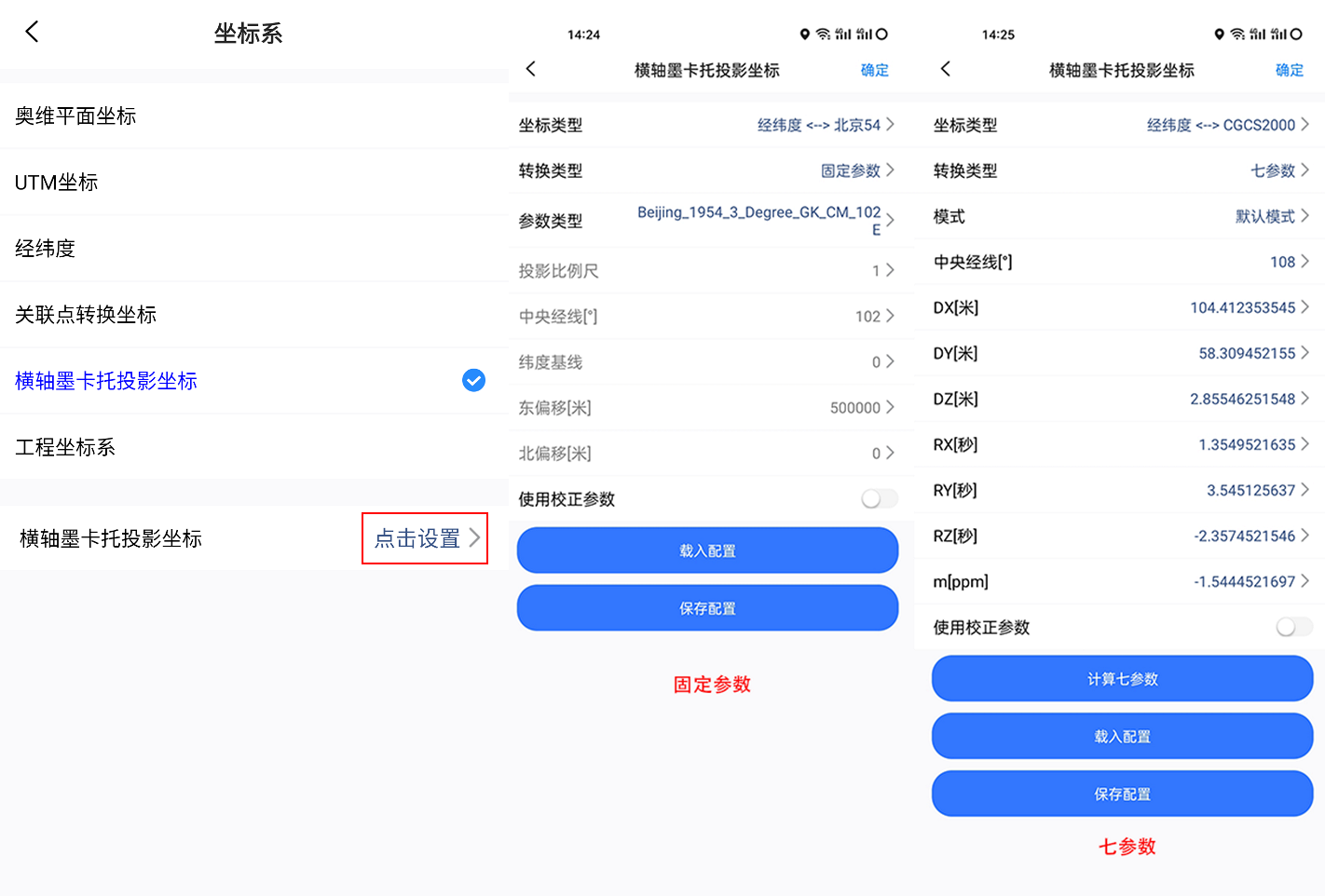This screenshot has width=1325, height=896.
Task: Select 奥维平面坐标 coordinate system
Action: (254, 116)
